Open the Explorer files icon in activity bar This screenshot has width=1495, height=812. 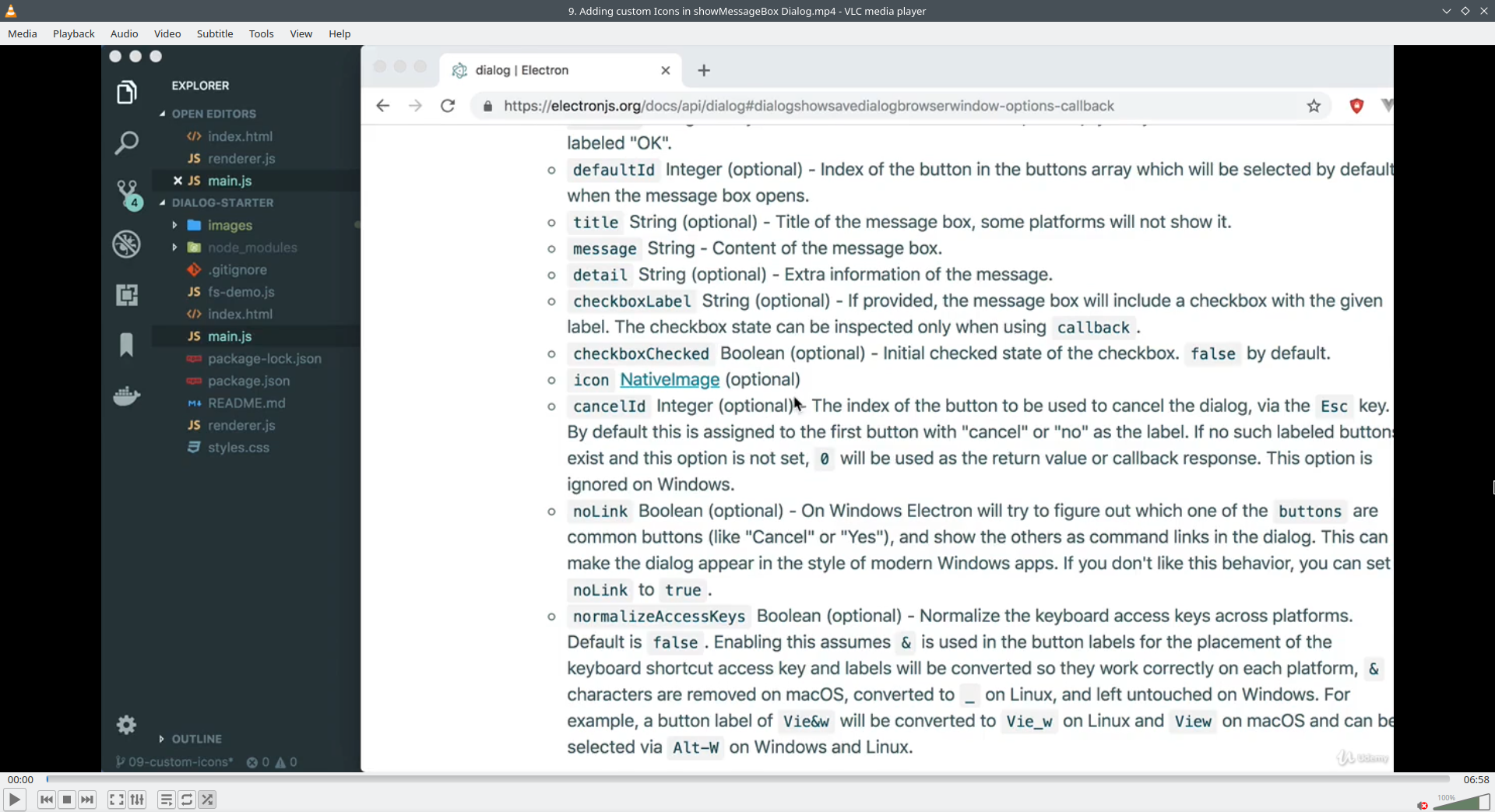point(126,93)
